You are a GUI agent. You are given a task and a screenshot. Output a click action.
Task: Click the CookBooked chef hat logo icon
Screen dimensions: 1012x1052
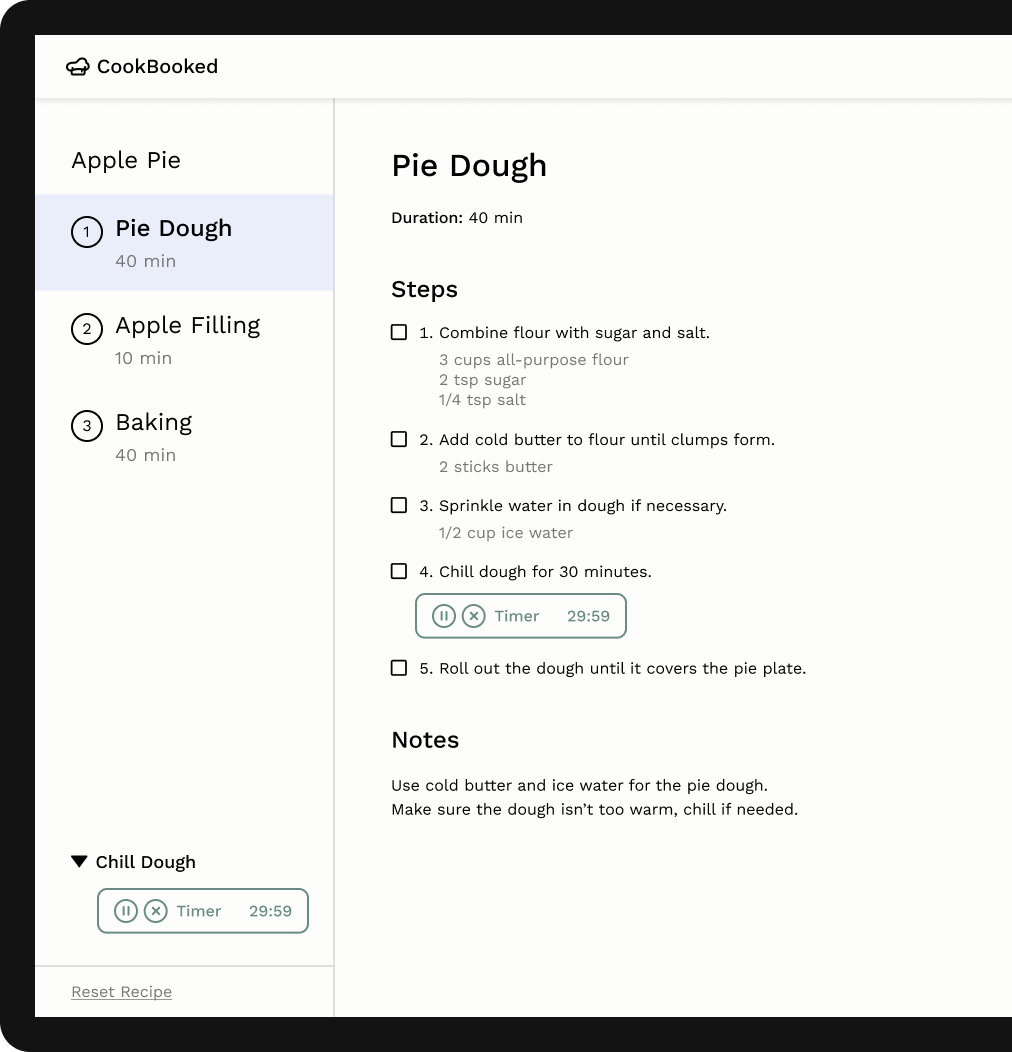[x=78, y=66]
